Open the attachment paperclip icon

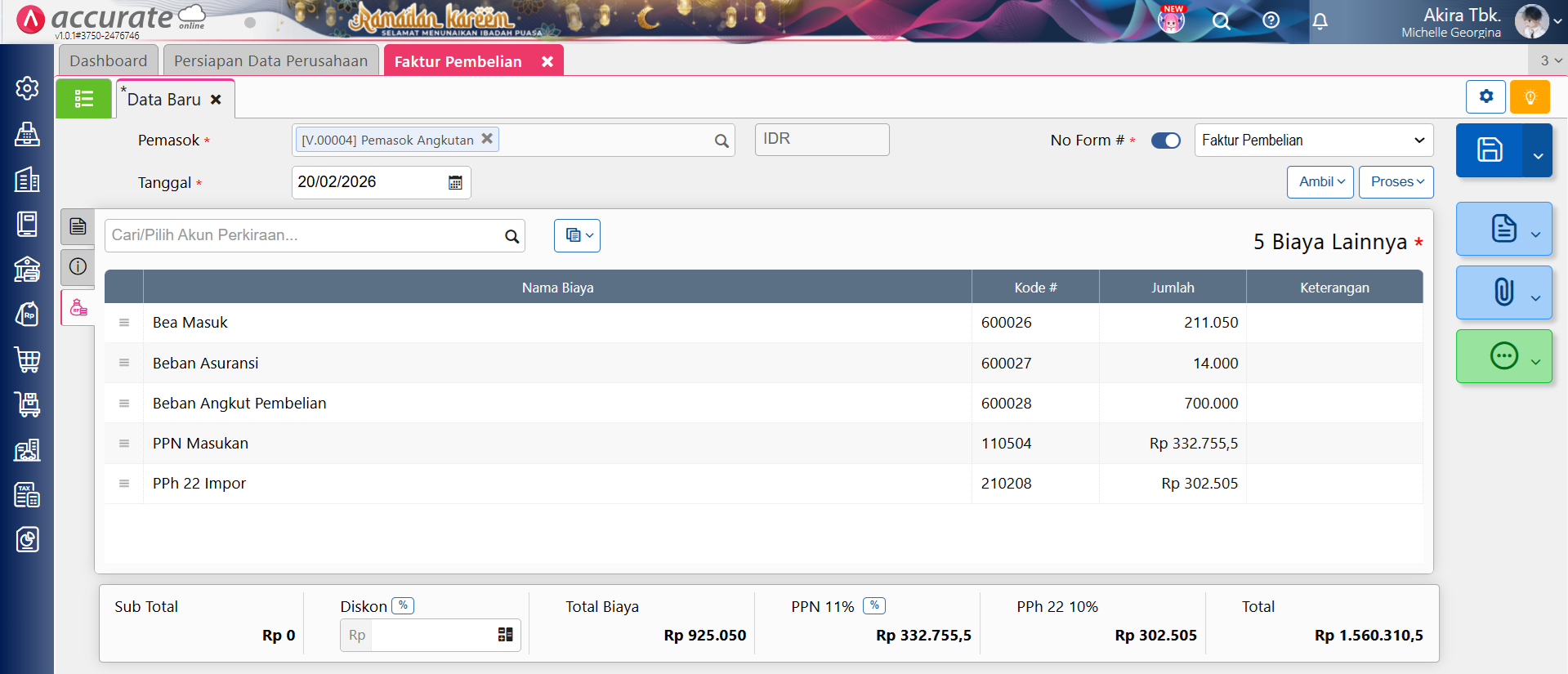coord(1503,292)
